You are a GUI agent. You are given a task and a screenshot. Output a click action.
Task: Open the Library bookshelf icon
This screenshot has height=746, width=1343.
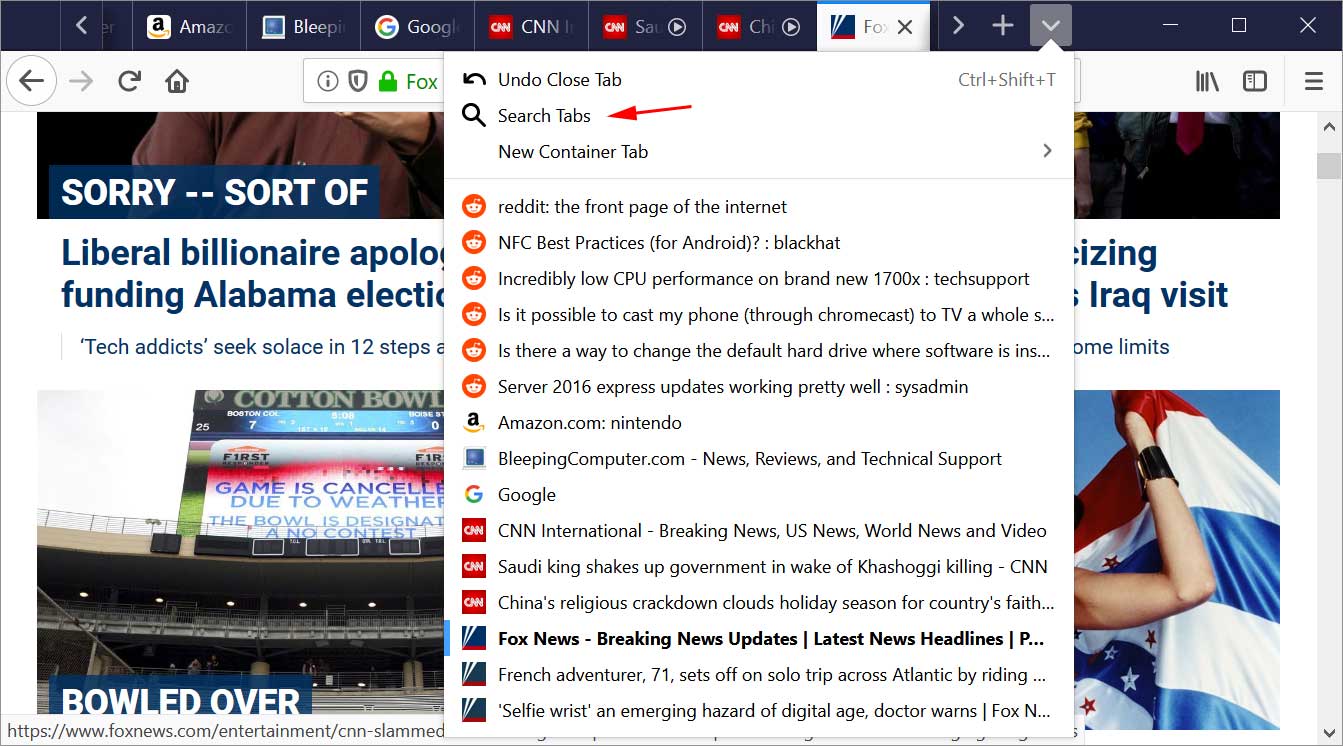click(1207, 81)
